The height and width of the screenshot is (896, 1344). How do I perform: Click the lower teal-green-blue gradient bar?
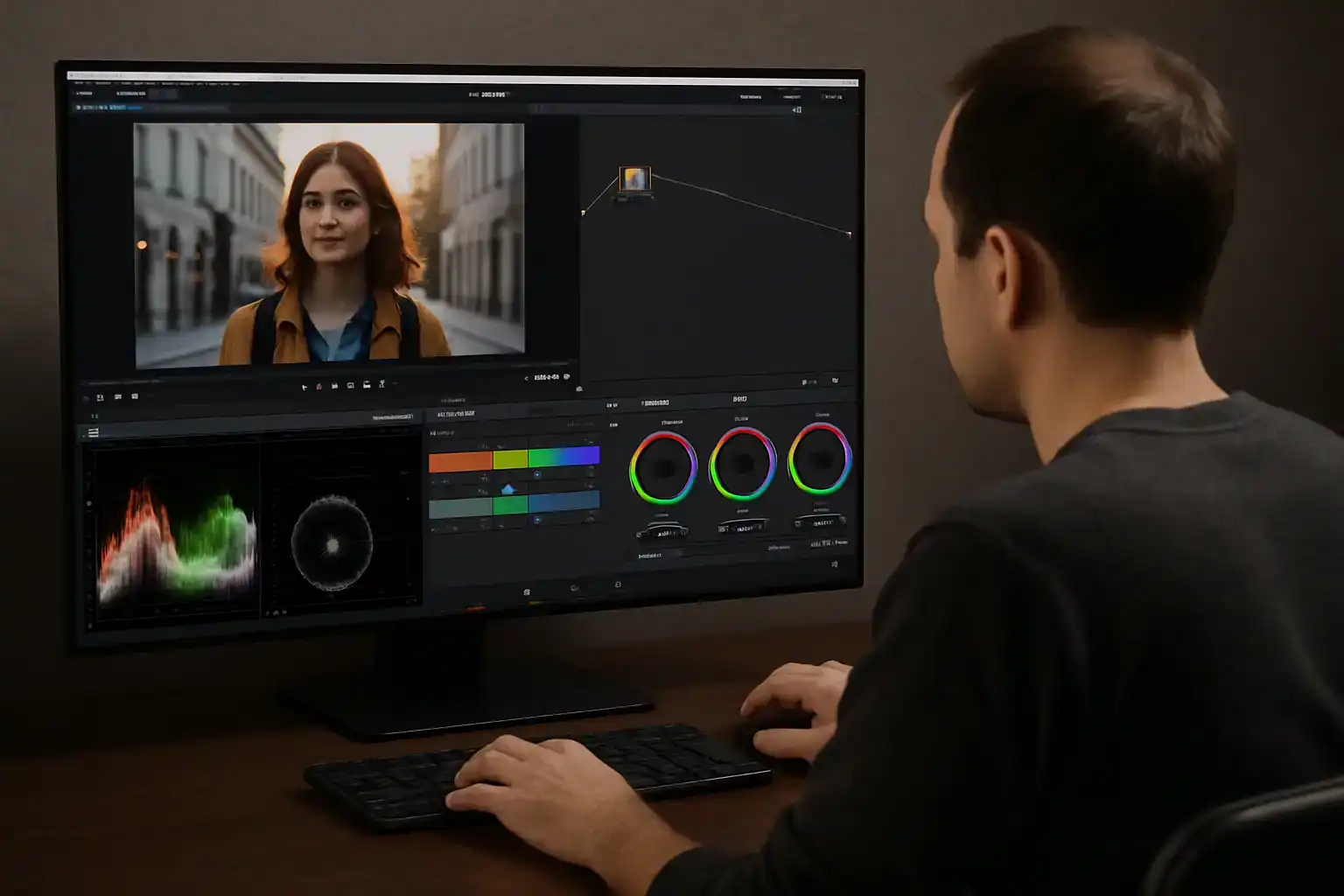coord(514,504)
